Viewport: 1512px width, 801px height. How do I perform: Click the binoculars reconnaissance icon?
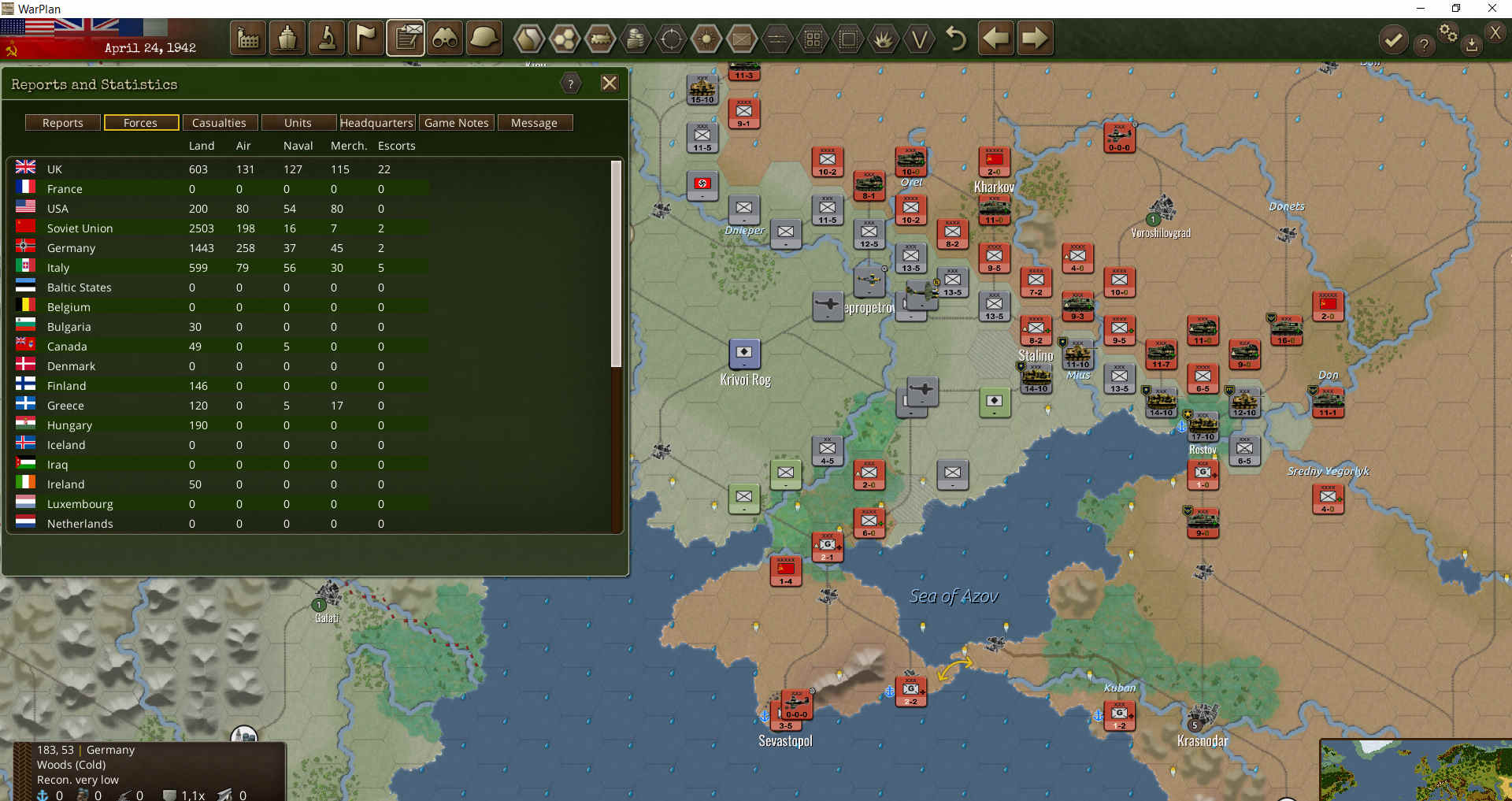click(x=445, y=38)
